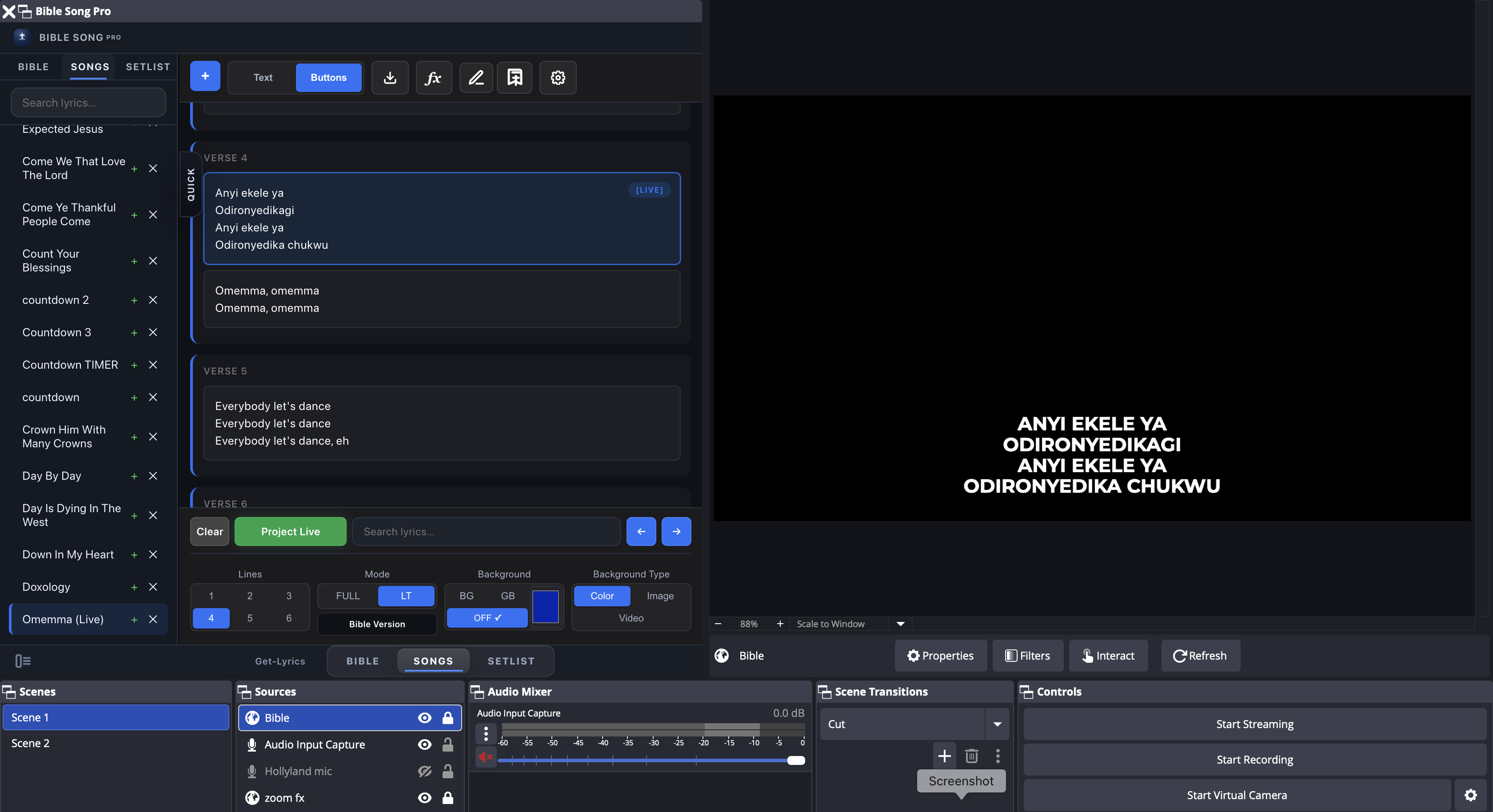Select bottom SONGS tab
This screenshot has width=1493, height=812.
click(433, 661)
